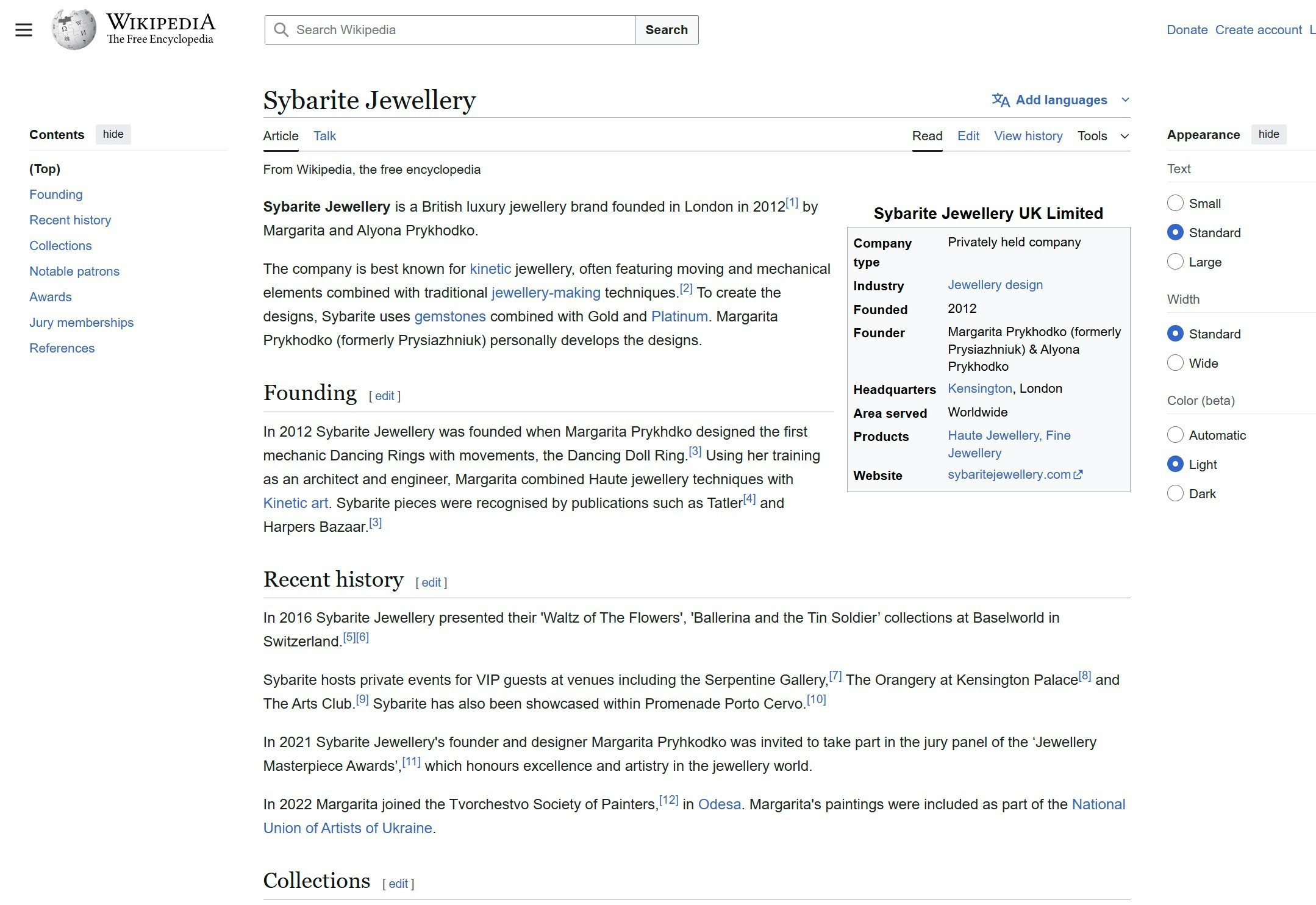This screenshot has width=1316, height=905.
Task: Click citation [10] after Porto Cervo
Action: 817,699
